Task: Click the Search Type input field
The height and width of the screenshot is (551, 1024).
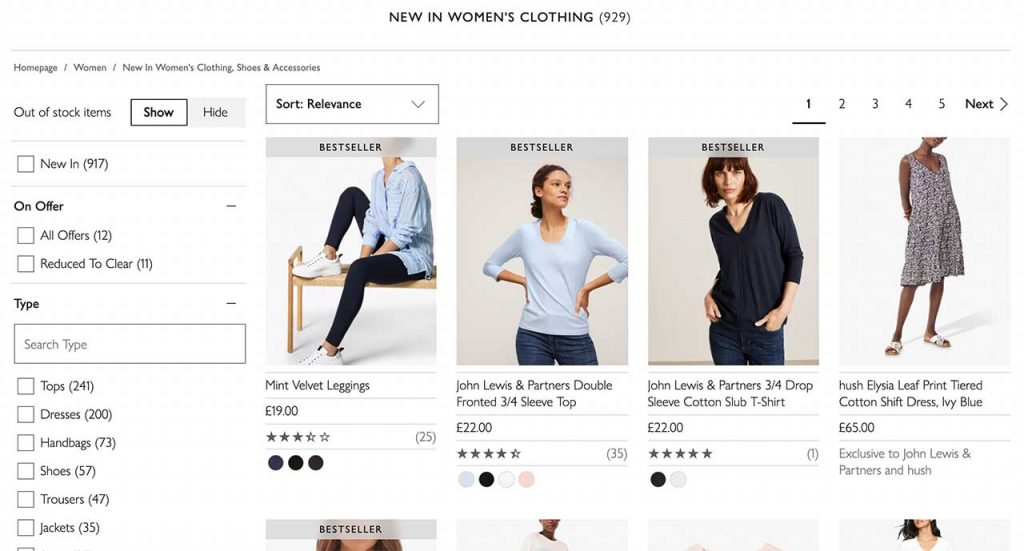Action: click(130, 344)
